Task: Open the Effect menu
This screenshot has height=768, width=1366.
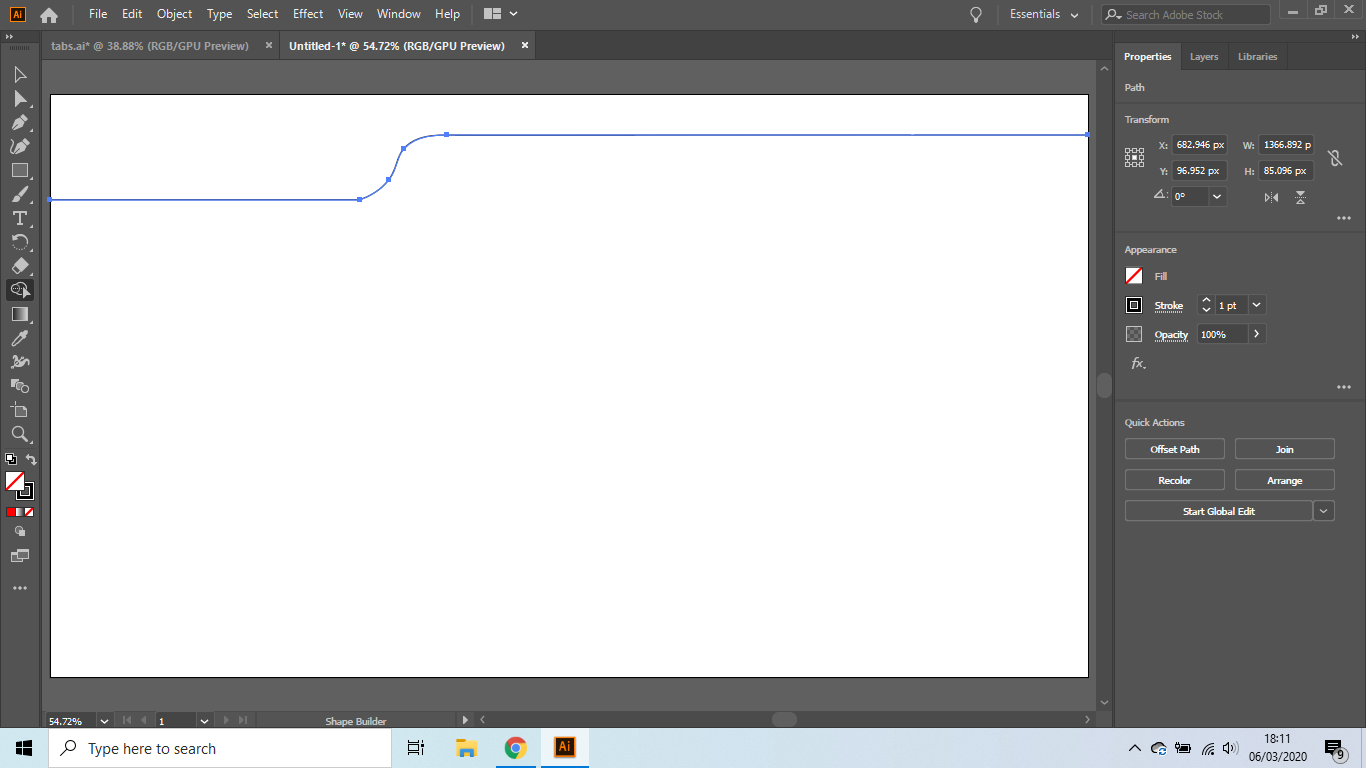Action: (307, 14)
